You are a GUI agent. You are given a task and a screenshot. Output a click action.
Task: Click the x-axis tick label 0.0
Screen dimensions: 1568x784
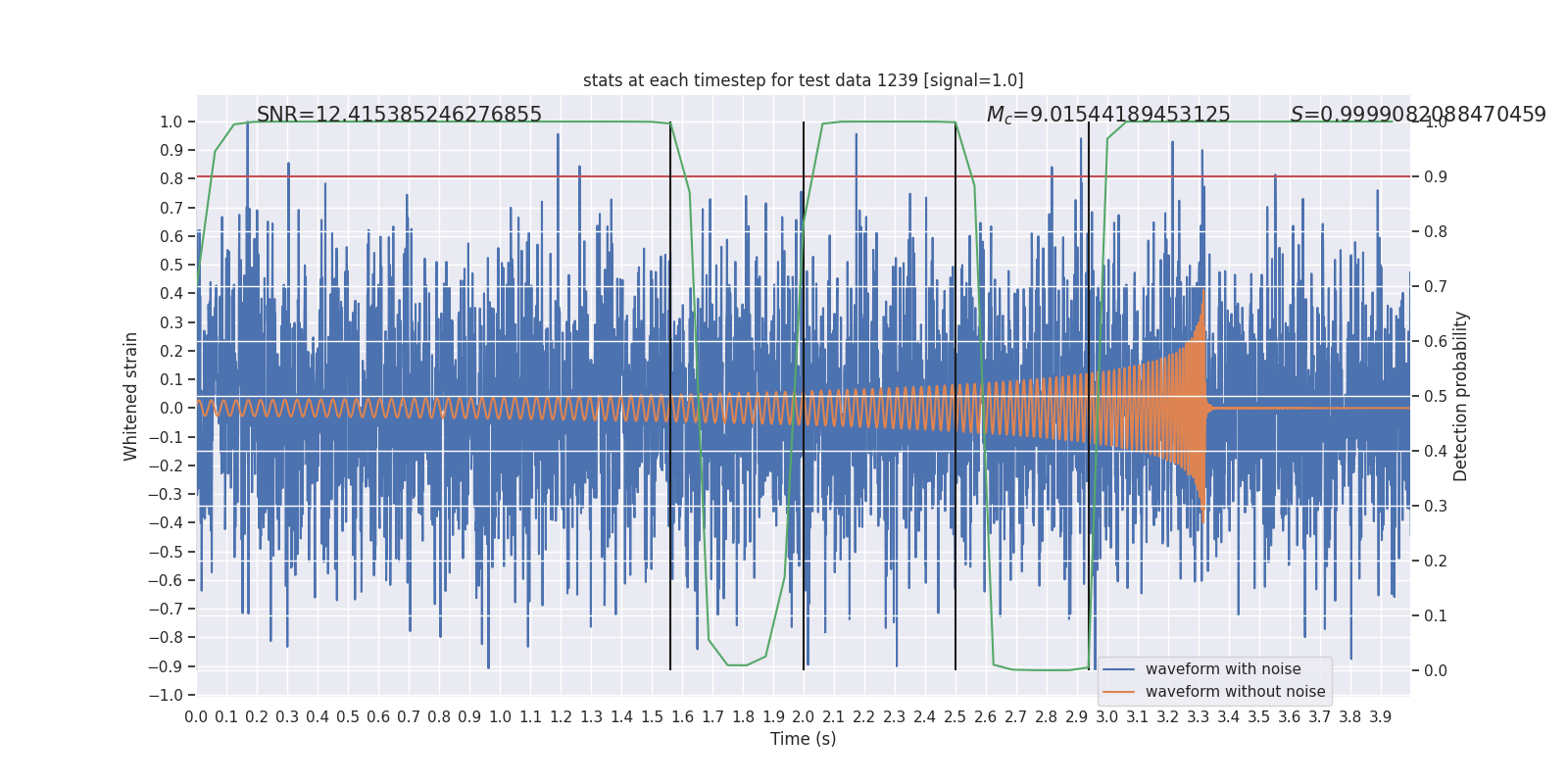click(x=196, y=716)
